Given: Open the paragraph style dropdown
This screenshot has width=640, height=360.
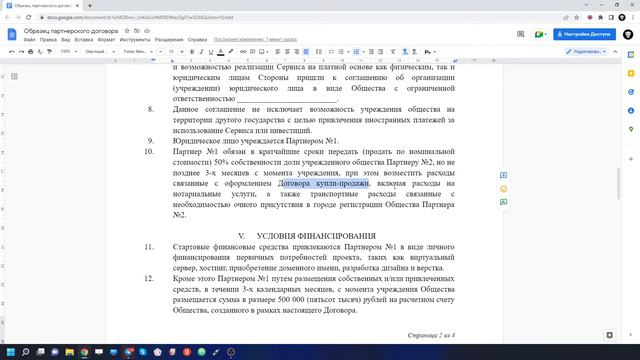Looking at the screenshot, I should pyautogui.click(x=100, y=52).
